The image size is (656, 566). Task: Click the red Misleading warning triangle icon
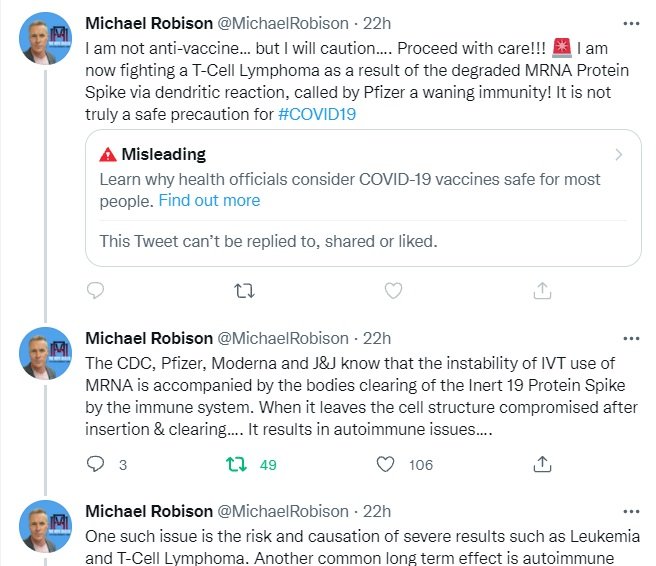[x=108, y=155]
